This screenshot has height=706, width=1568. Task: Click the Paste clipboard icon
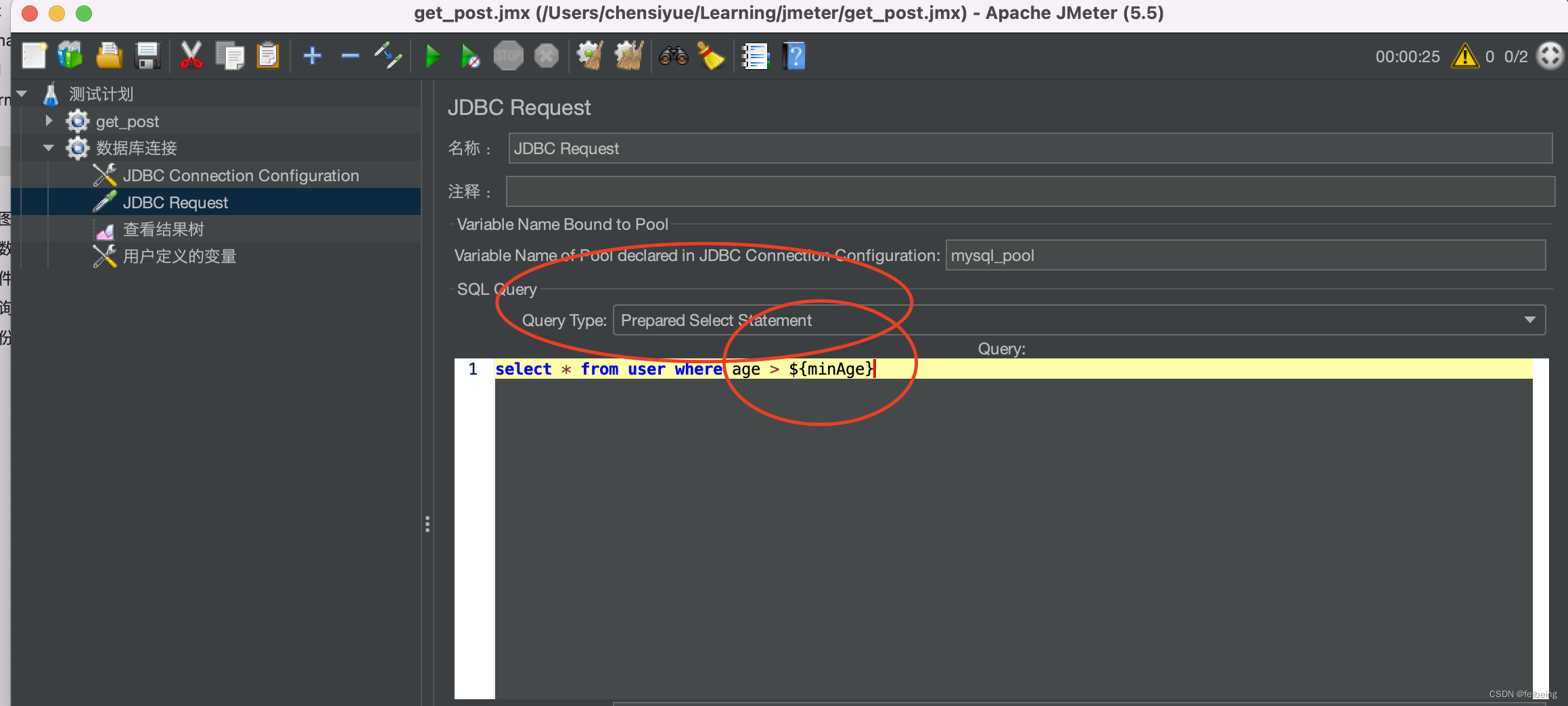click(268, 55)
